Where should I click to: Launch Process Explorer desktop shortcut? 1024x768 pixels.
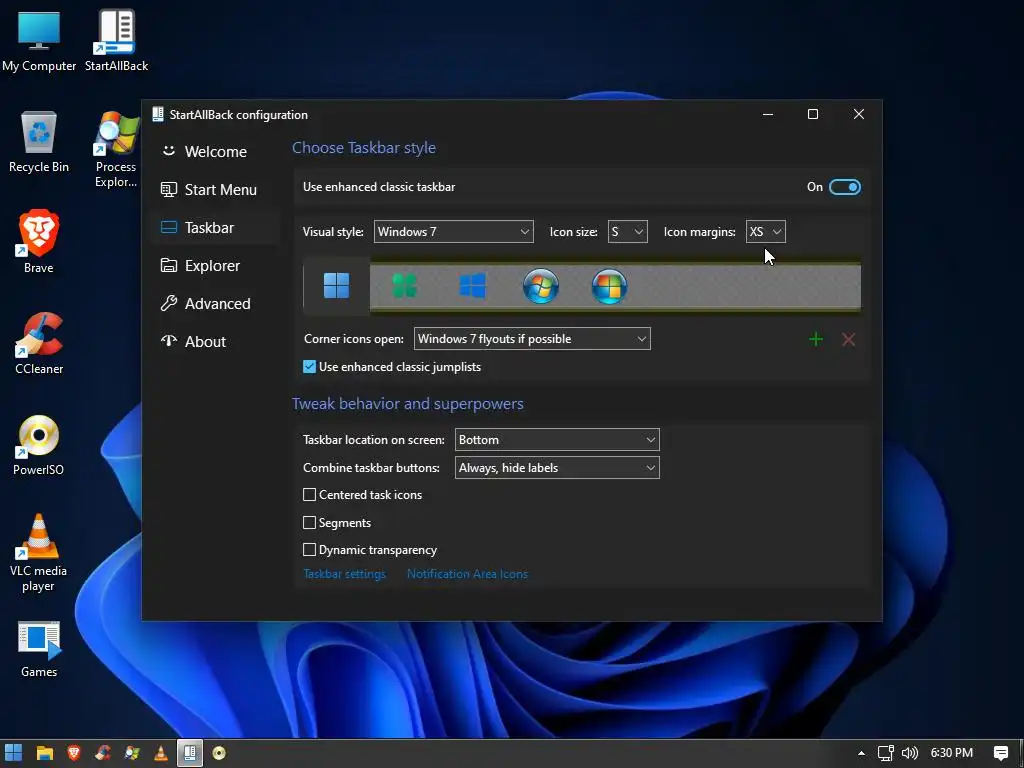[116, 150]
